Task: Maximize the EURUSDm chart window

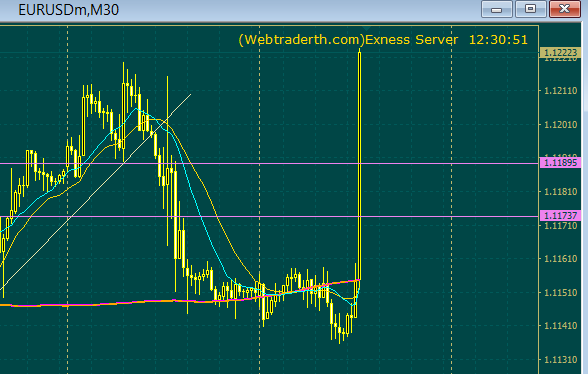Action: coord(531,9)
